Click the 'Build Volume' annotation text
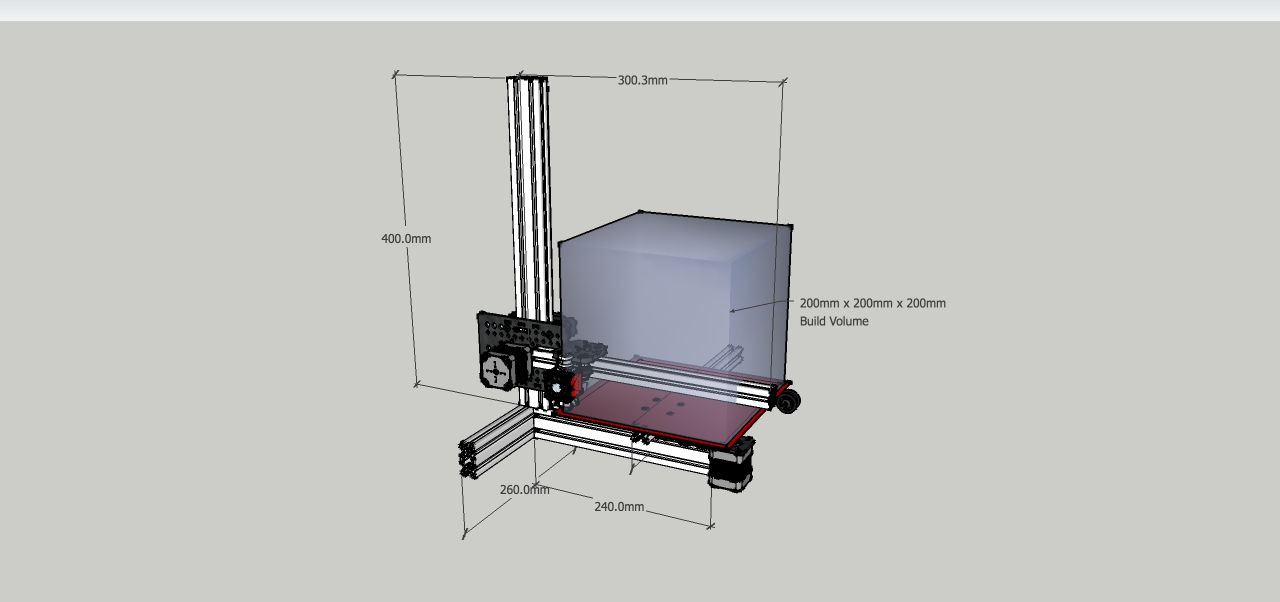 pos(834,321)
